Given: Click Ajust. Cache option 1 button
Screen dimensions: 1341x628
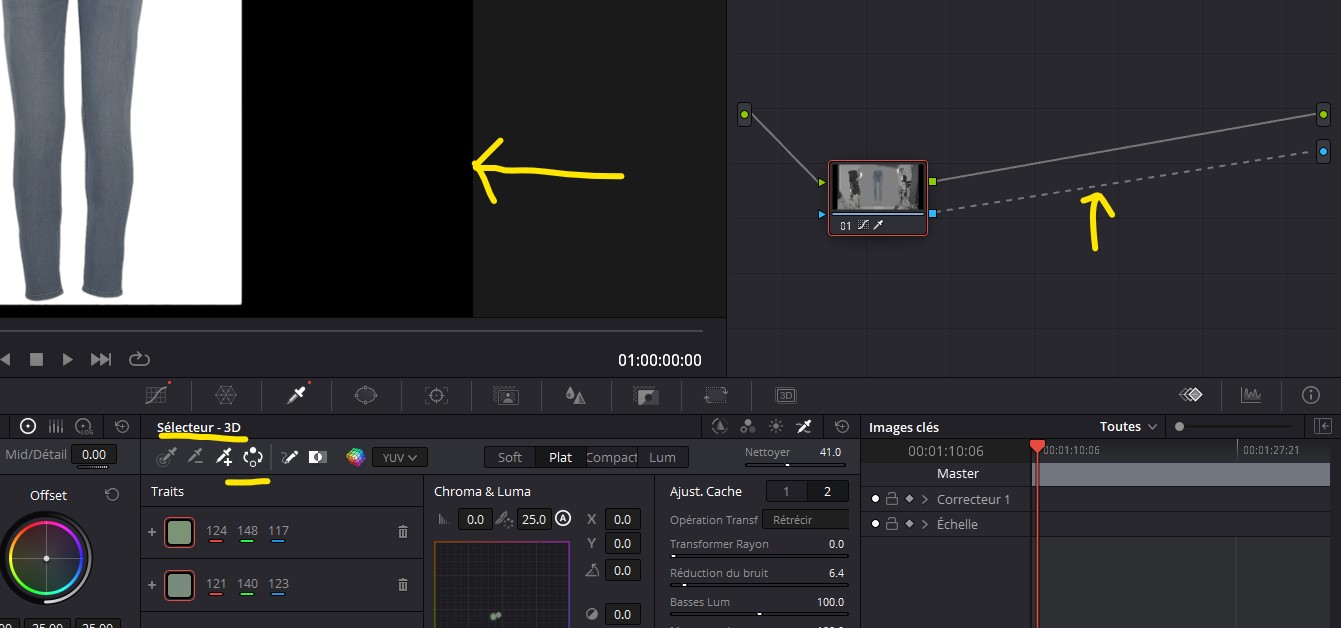Looking at the screenshot, I should (786, 491).
